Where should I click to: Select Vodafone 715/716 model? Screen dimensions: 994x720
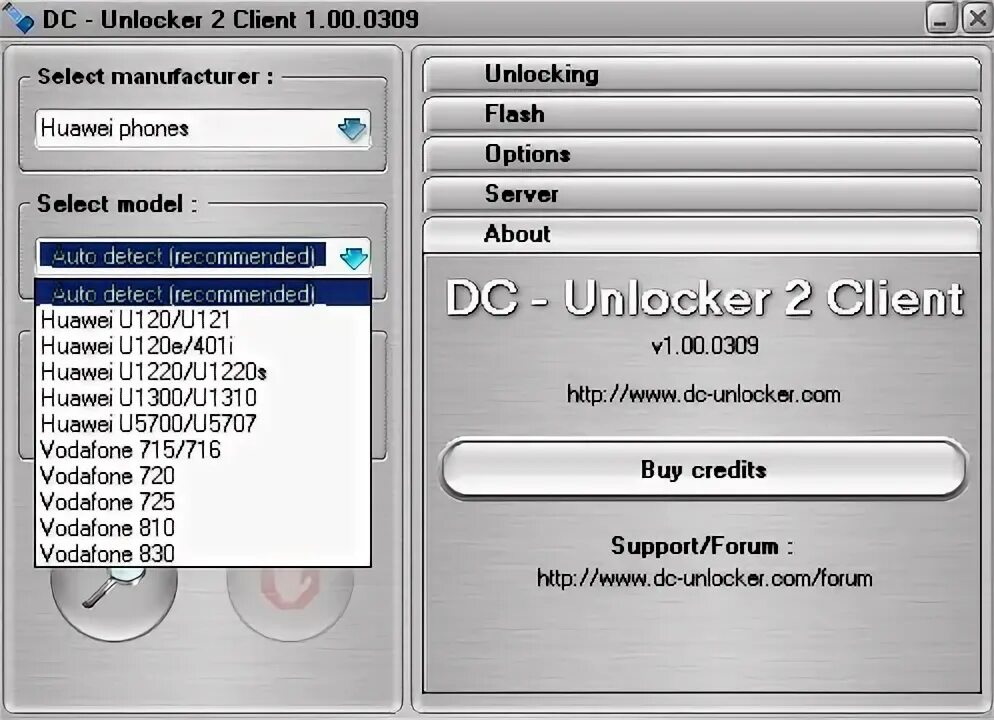203,449
